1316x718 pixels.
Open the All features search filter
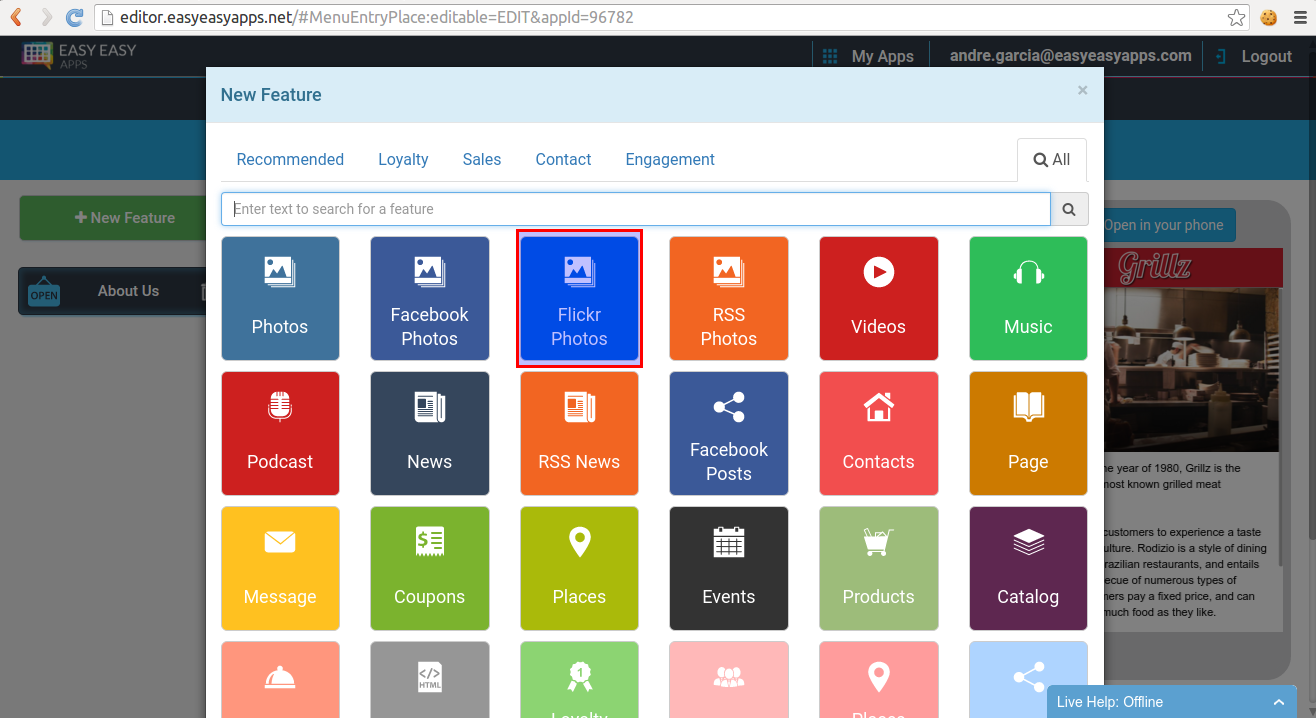point(1051,159)
